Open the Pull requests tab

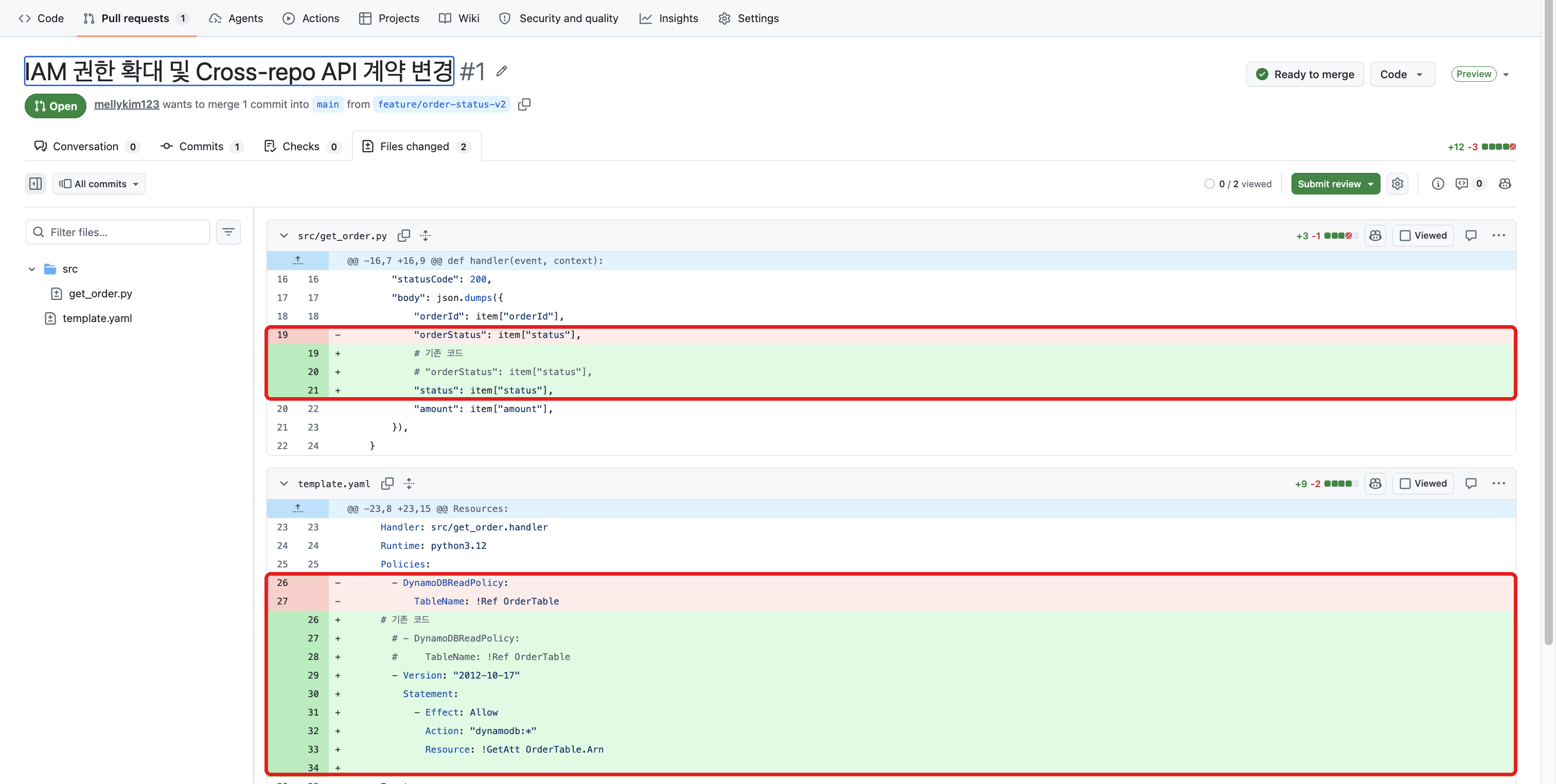[x=136, y=18]
